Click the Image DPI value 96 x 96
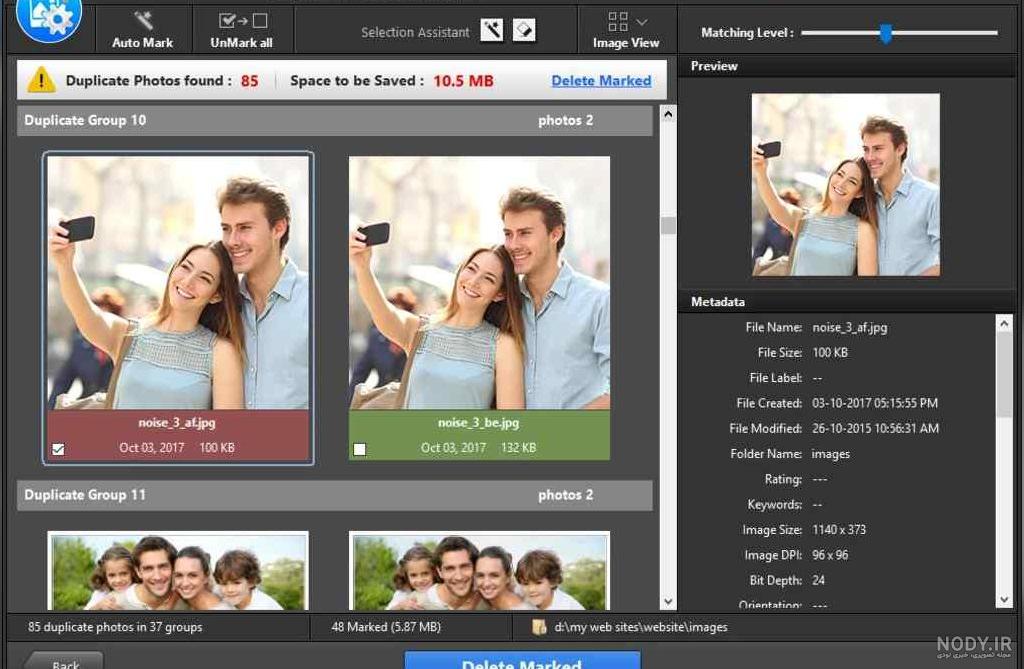Image resolution: width=1024 pixels, height=669 pixels. coord(830,555)
